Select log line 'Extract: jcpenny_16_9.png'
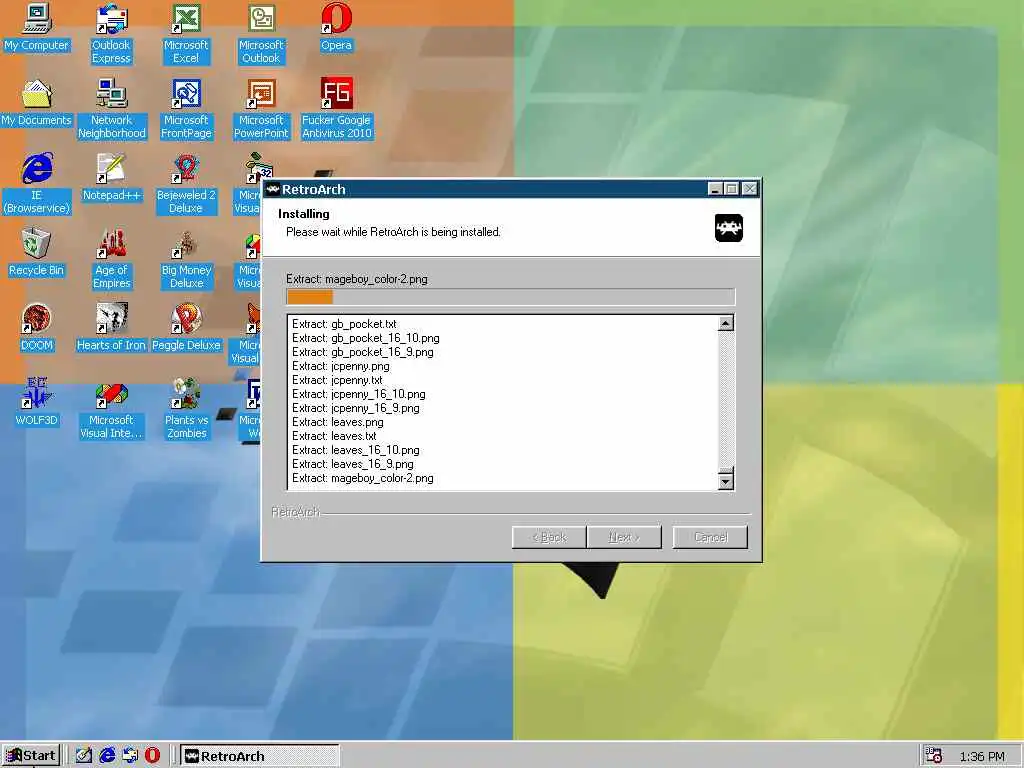 [356, 408]
